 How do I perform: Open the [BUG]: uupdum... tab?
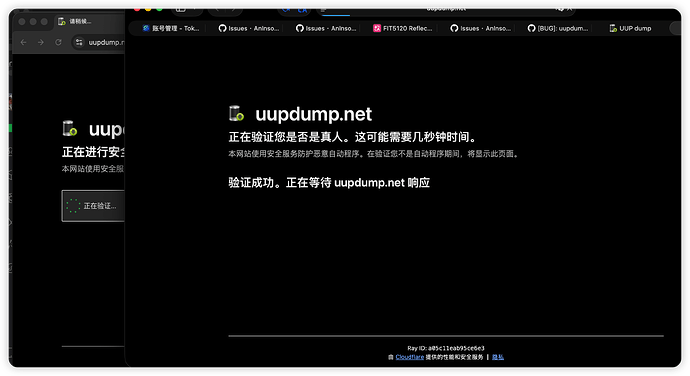pyautogui.click(x=558, y=28)
